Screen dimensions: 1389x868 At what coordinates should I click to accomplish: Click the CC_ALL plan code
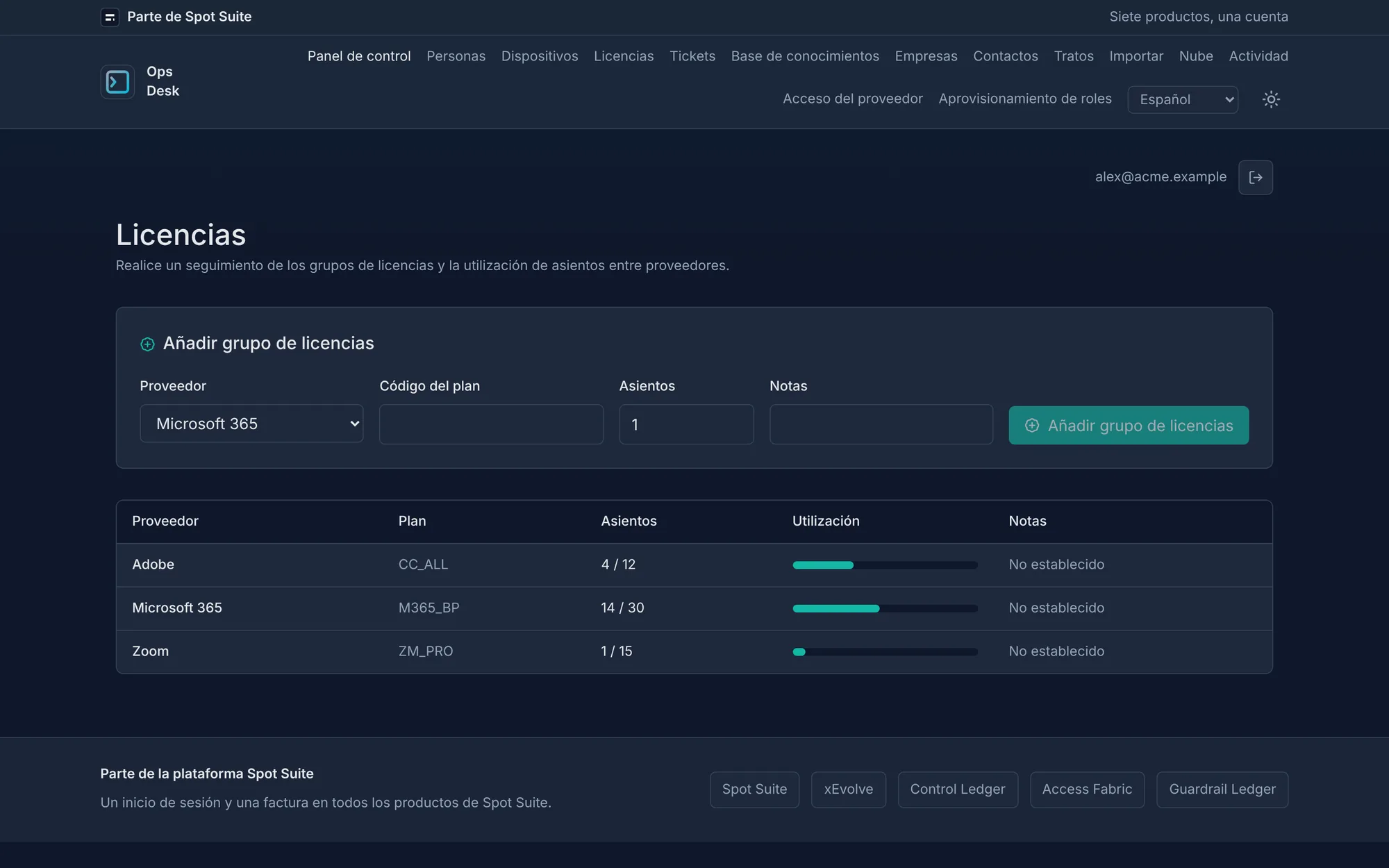(x=423, y=565)
